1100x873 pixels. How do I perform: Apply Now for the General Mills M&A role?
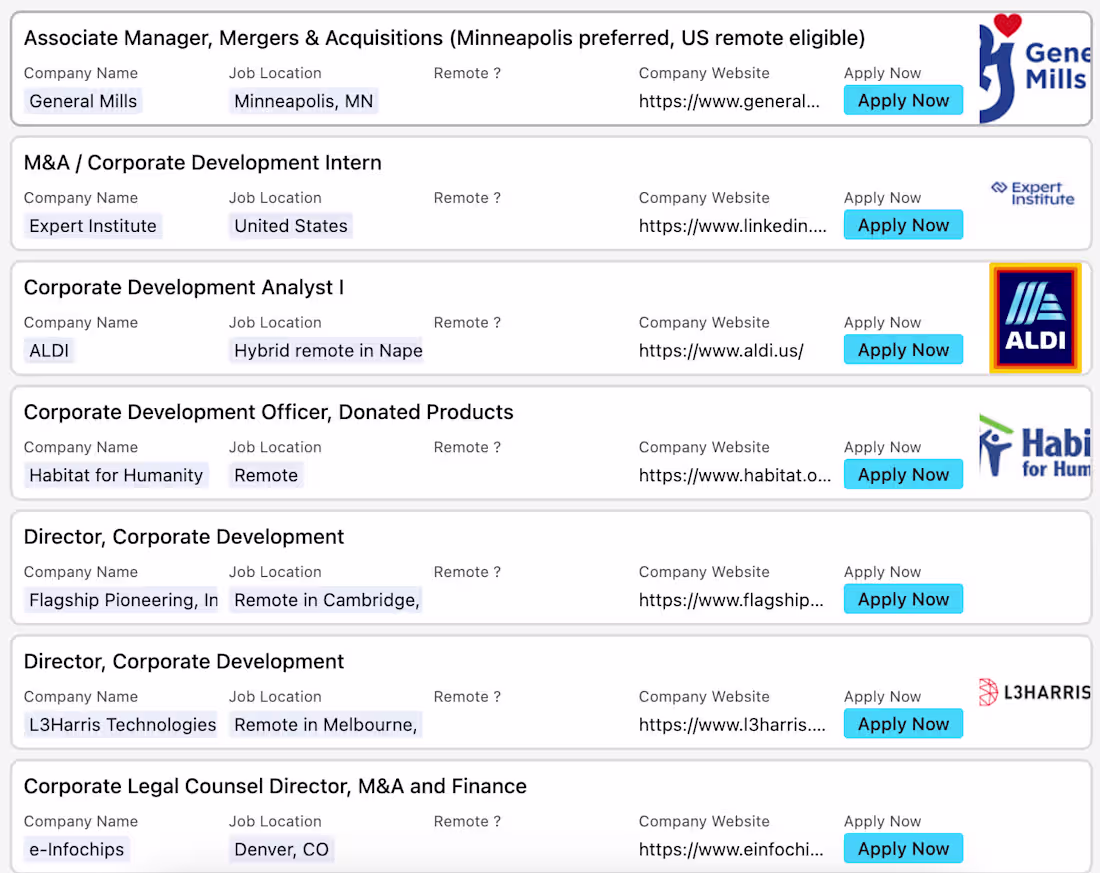(903, 100)
